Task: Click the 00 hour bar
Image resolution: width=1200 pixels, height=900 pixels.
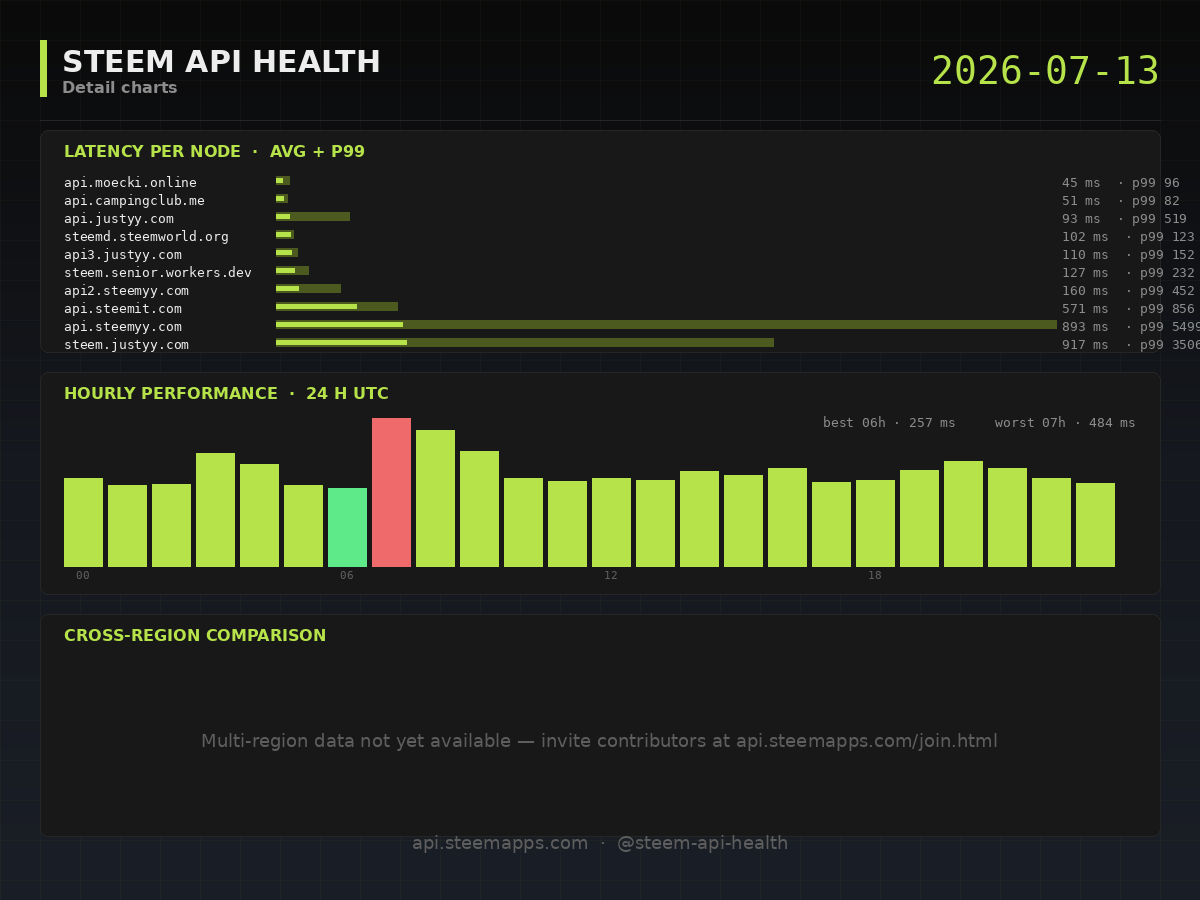Action: coord(83,522)
